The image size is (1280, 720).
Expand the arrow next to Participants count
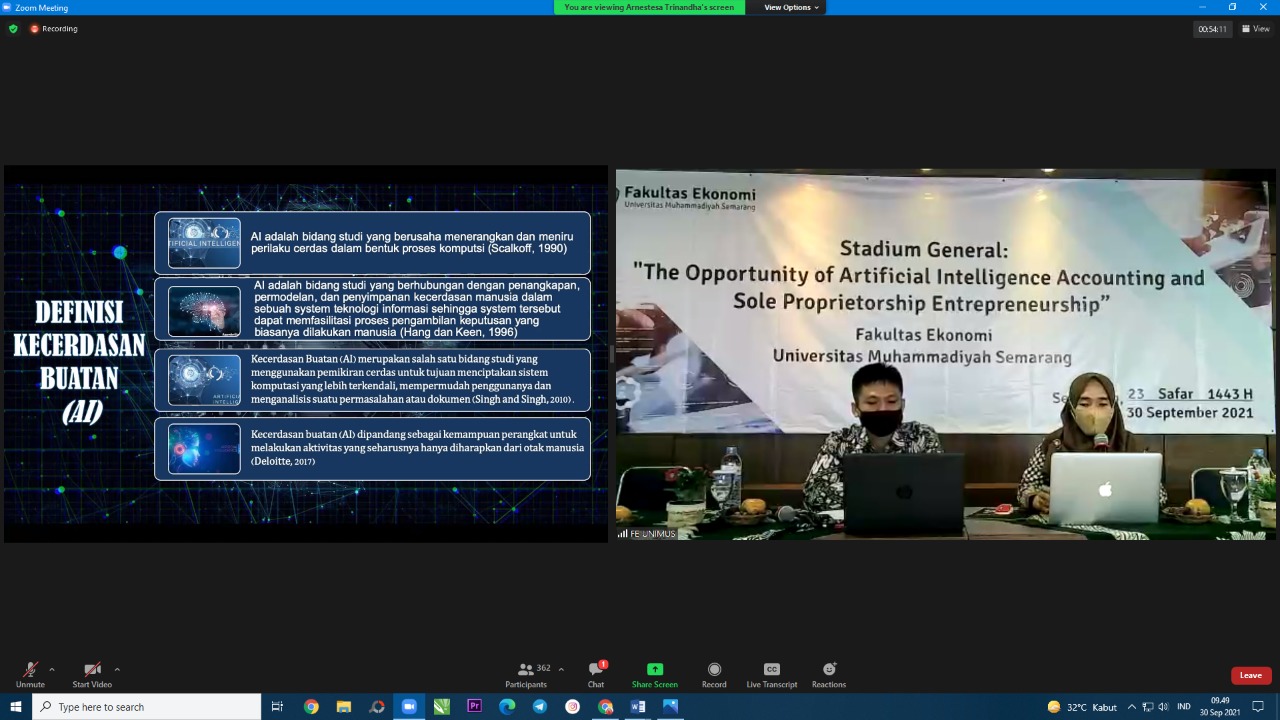(561, 669)
